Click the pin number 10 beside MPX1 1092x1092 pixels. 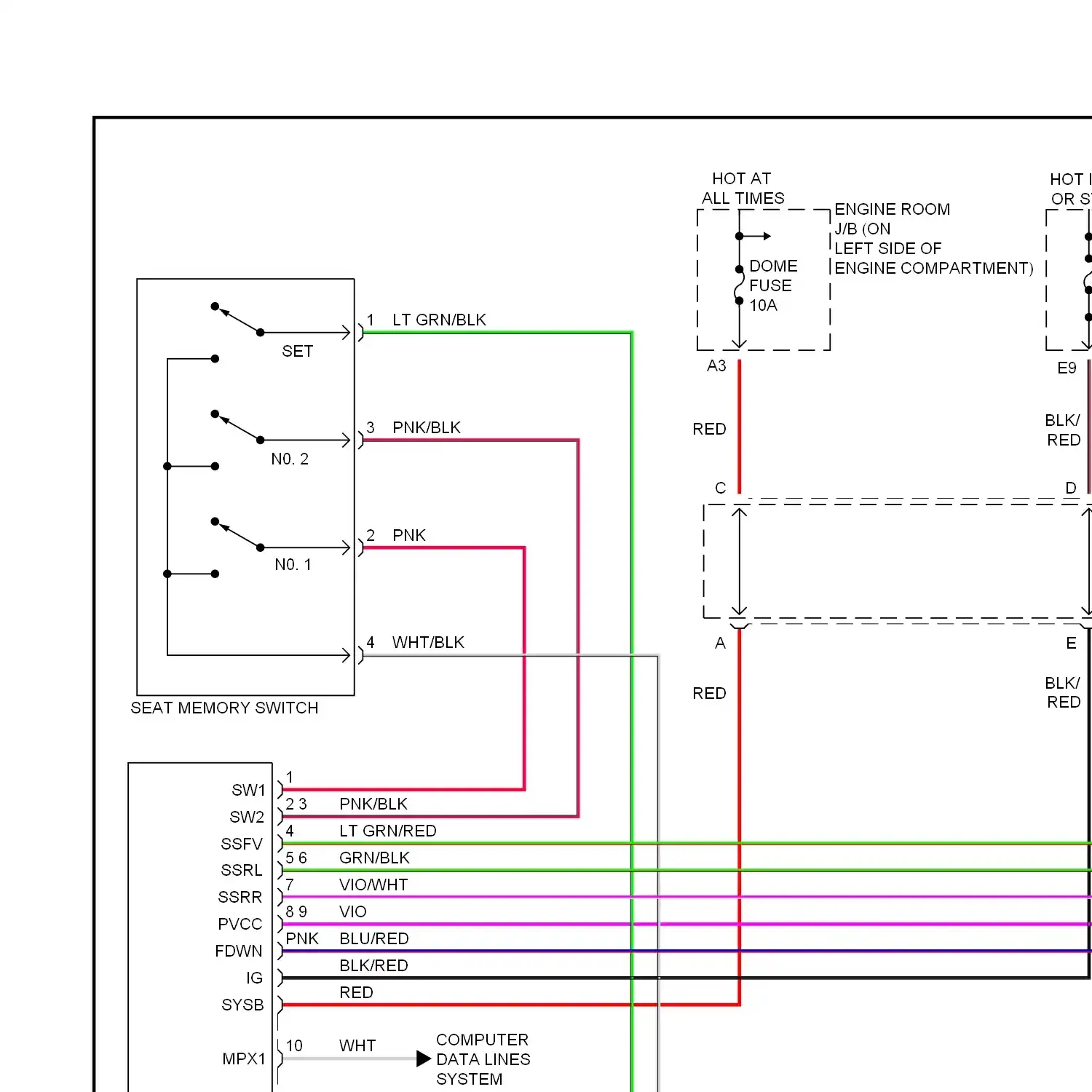pos(294,1045)
